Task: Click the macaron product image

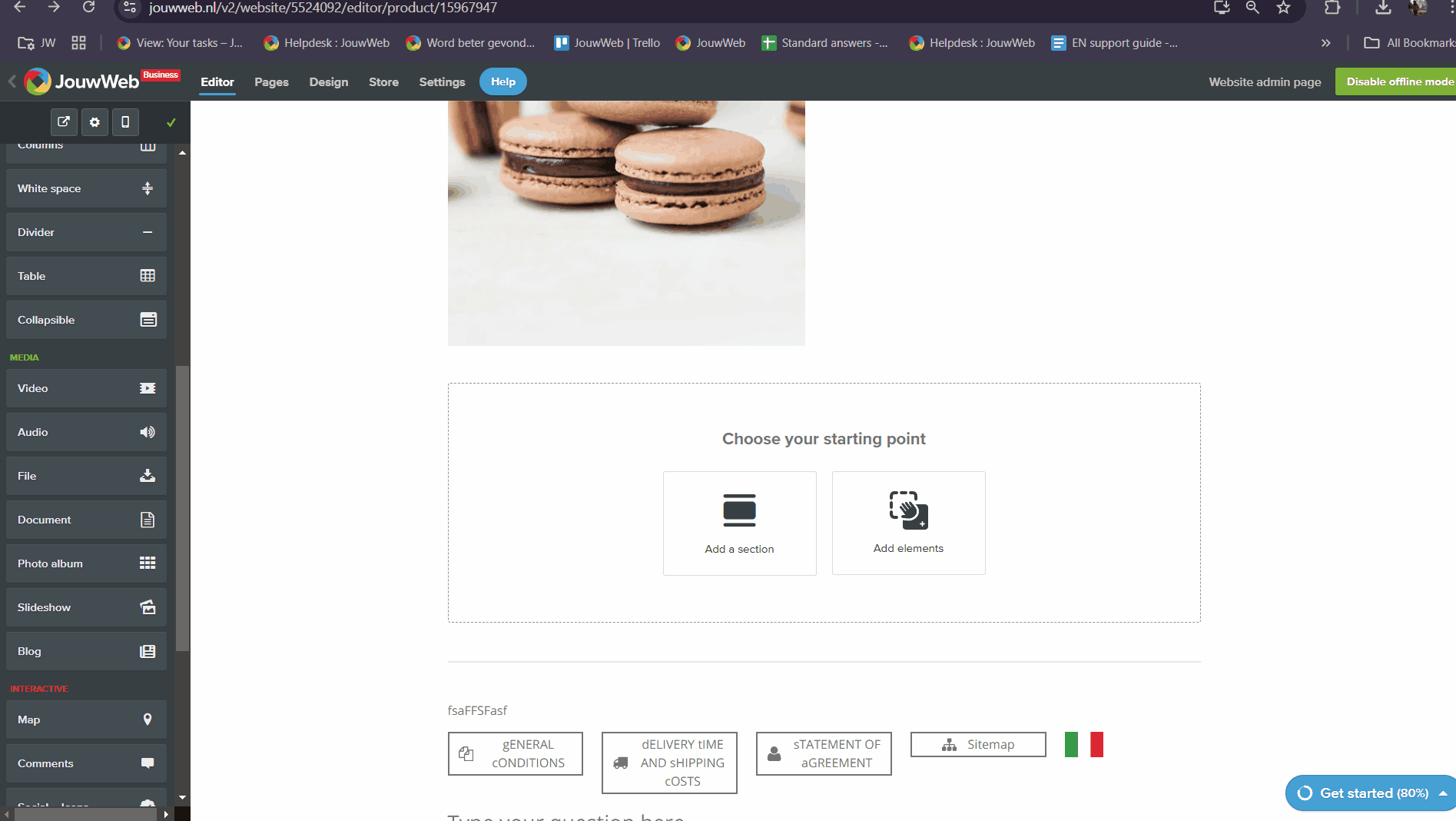Action: pos(626,223)
